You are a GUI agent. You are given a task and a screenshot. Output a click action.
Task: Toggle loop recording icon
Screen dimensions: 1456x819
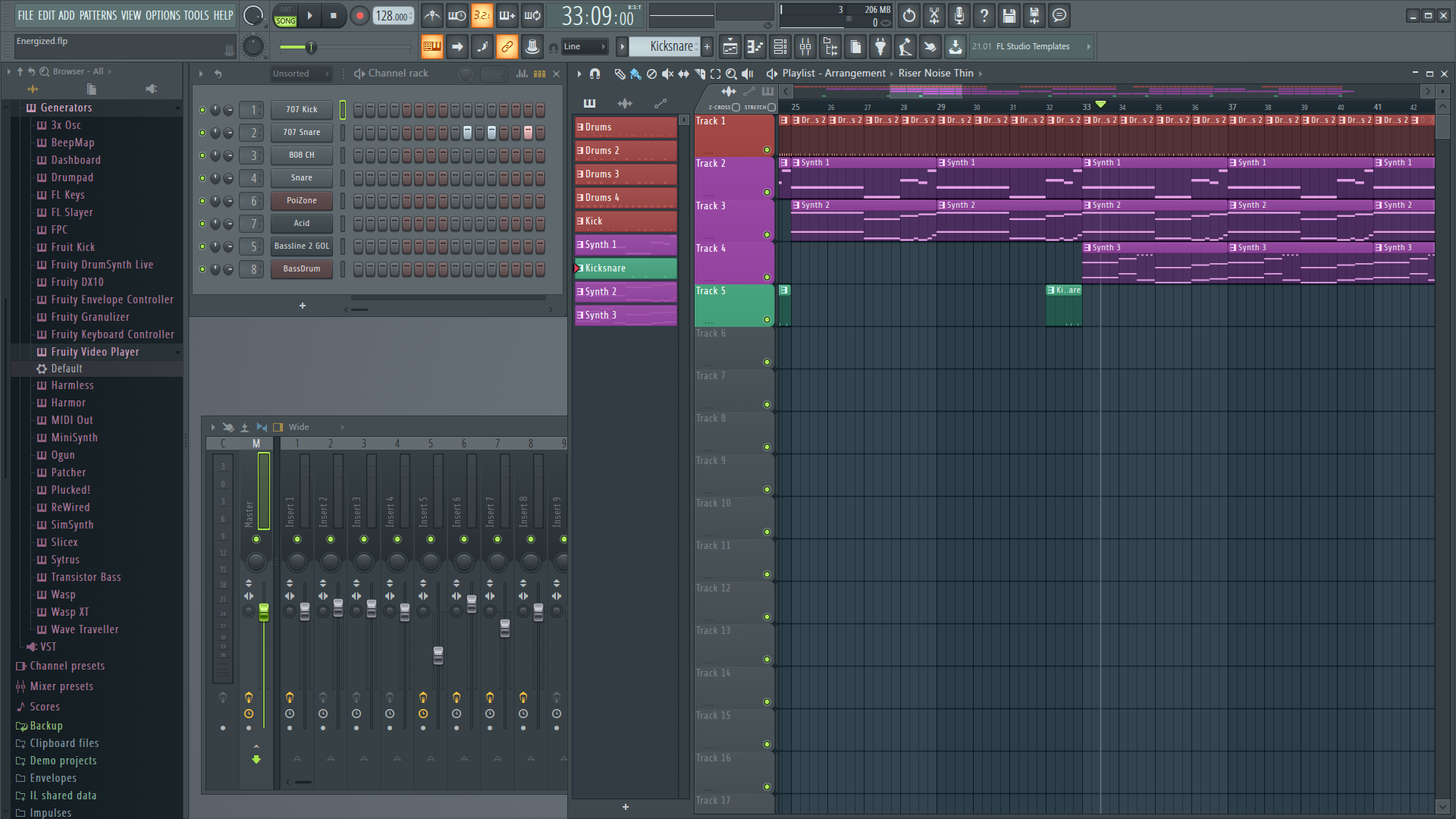coord(532,15)
